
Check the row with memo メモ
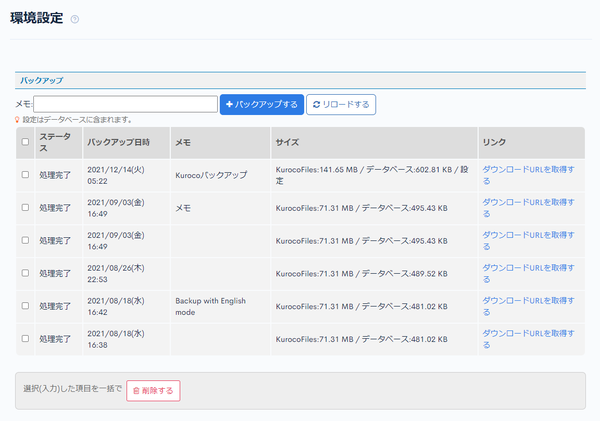(x=25, y=207)
